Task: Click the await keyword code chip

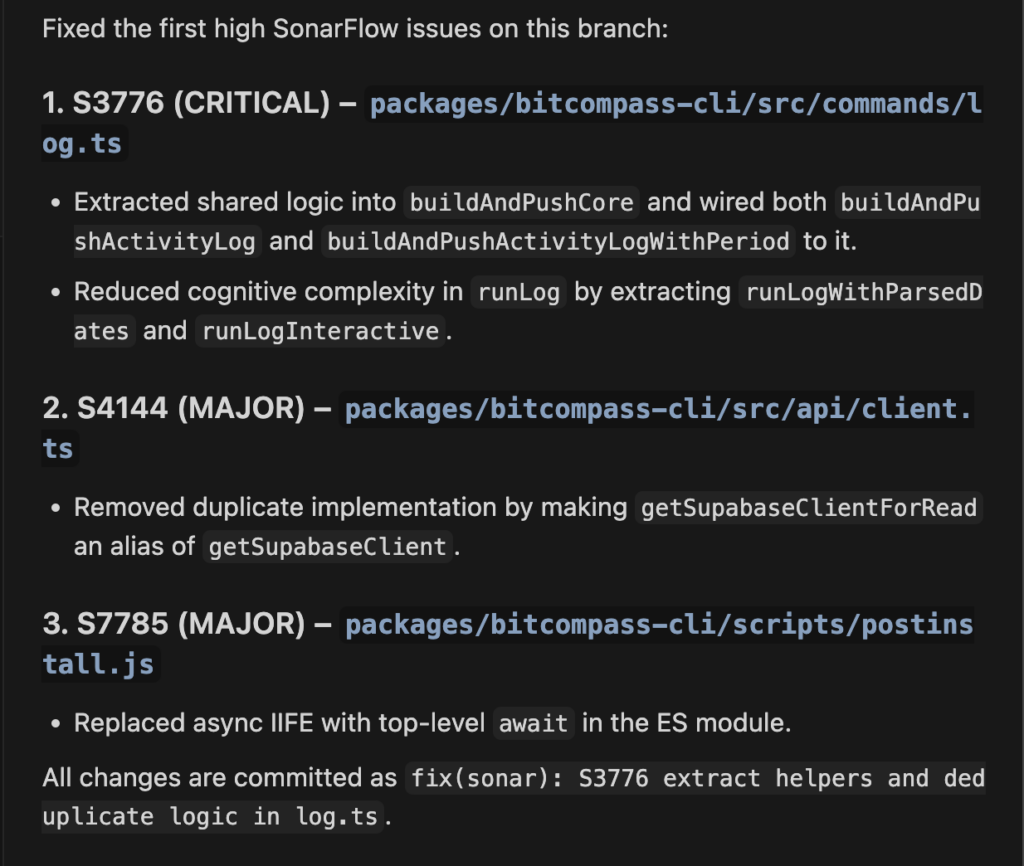Action: coord(532,724)
